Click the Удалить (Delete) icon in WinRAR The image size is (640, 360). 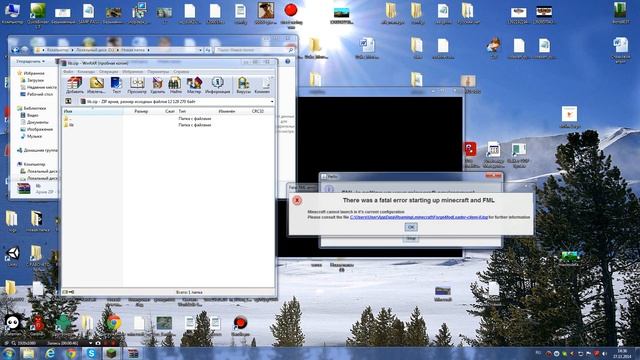158,85
